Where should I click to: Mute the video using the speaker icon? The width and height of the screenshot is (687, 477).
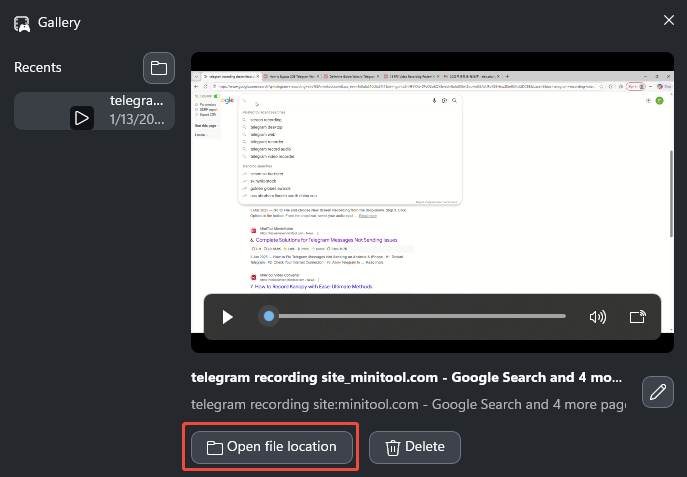598,317
